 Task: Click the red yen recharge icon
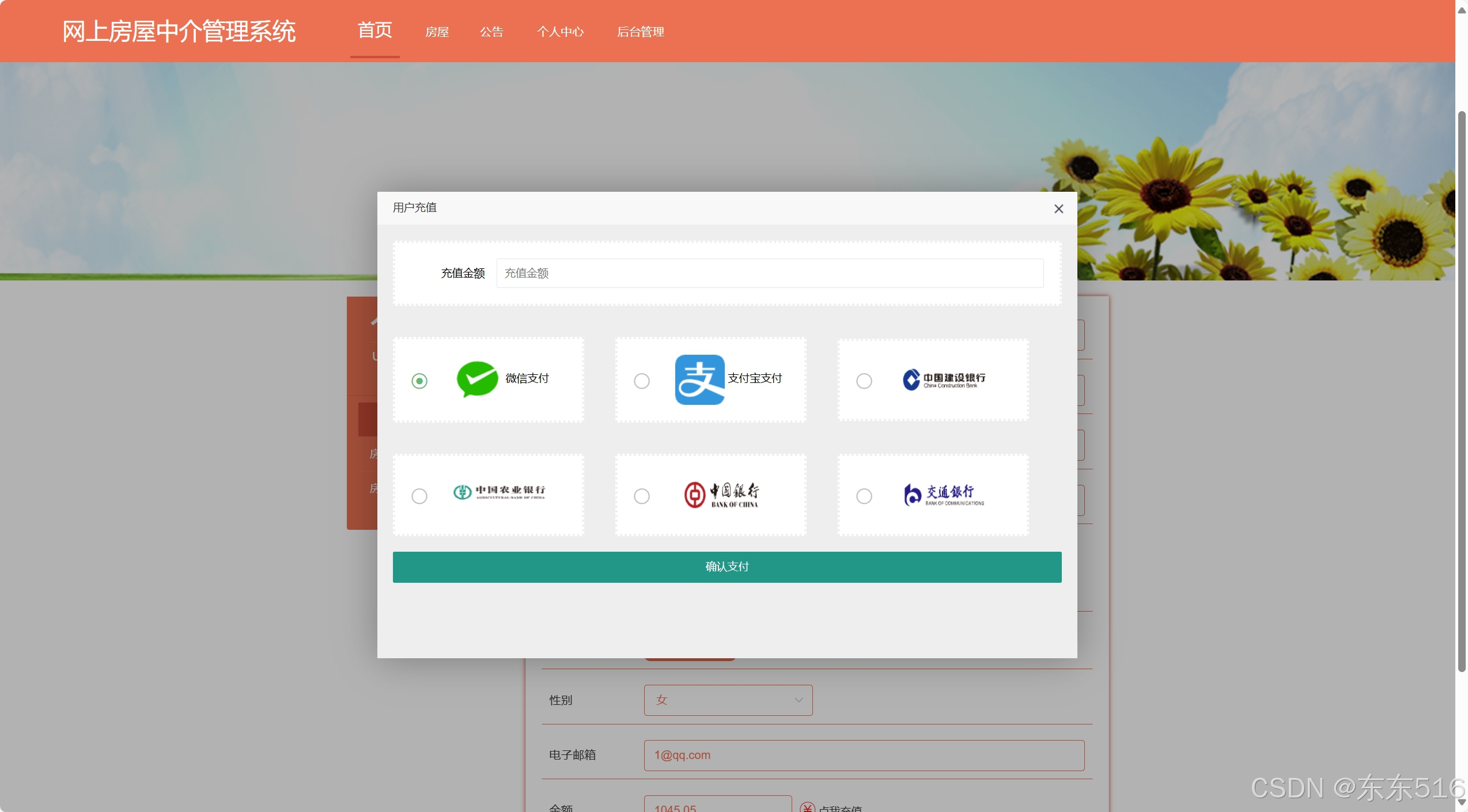[x=807, y=807]
